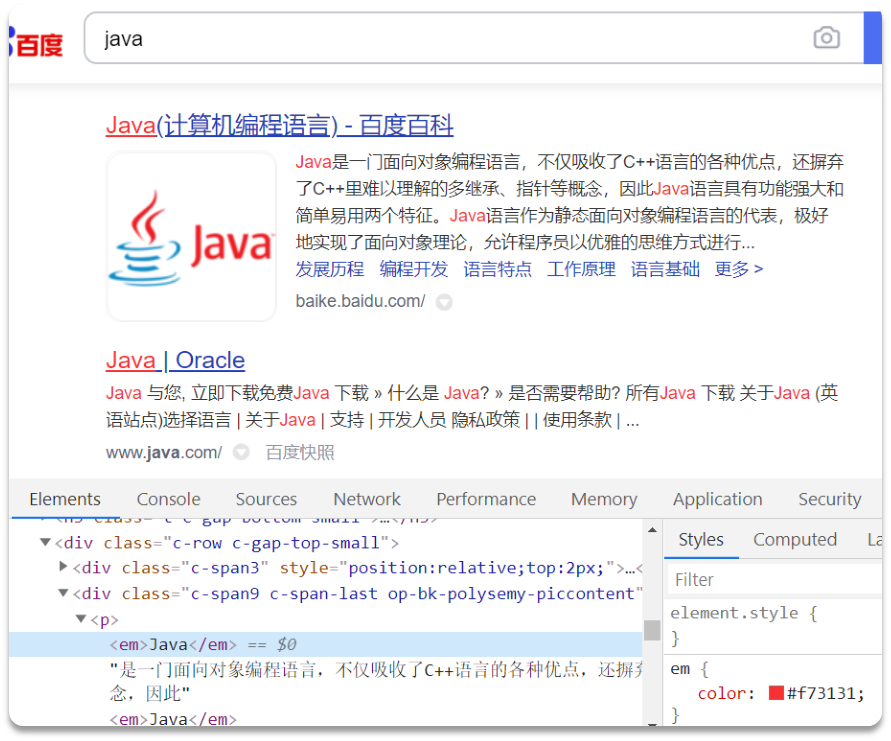Switch to the Console DevTools tab

pyautogui.click(x=168, y=499)
